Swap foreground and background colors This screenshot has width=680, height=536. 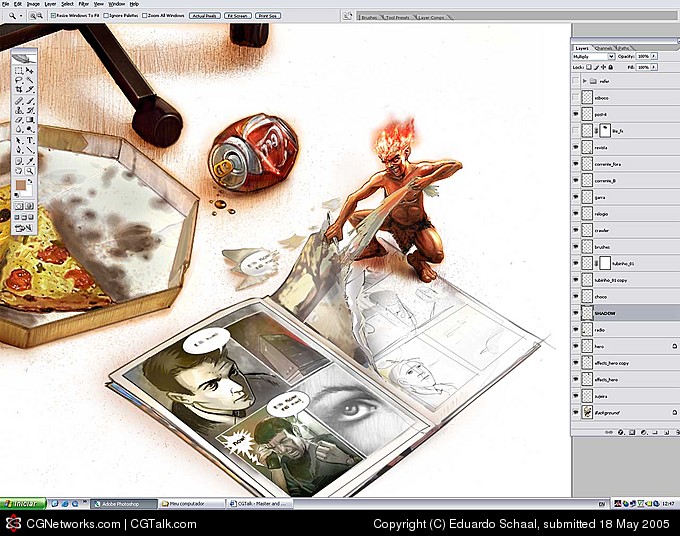pyautogui.click(x=30, y=181)
